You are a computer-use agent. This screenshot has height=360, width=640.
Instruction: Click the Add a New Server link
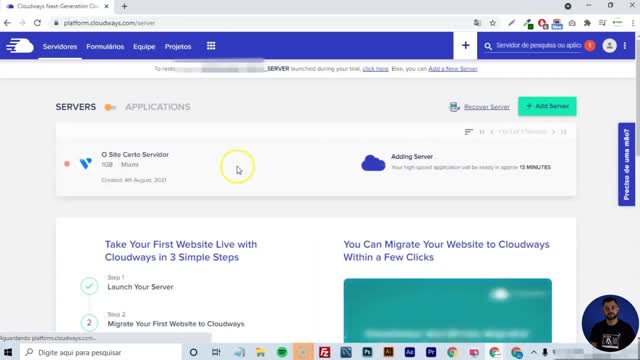(453, 69)
